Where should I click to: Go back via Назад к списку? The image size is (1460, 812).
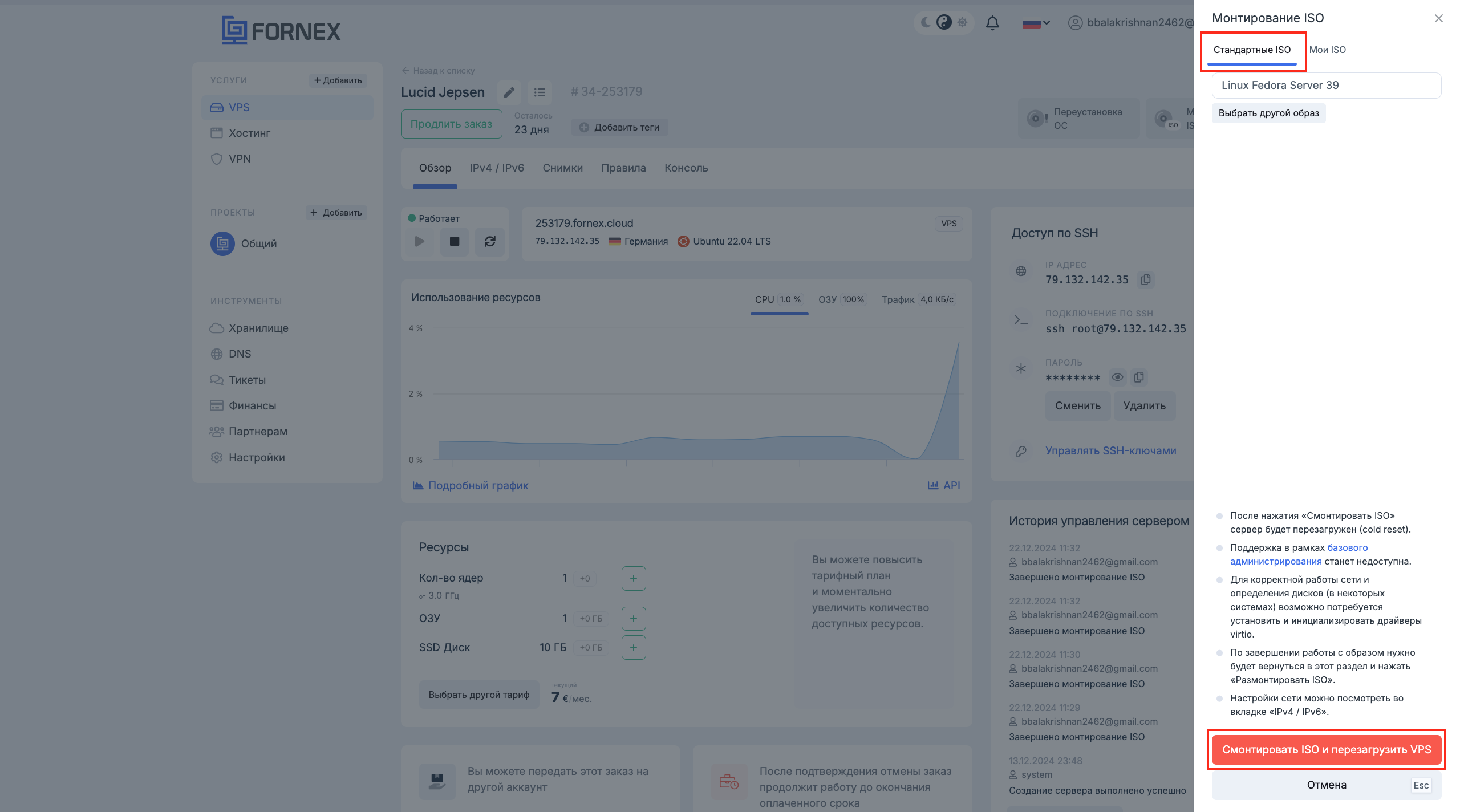pyautogui.click(x=438, y=71)
